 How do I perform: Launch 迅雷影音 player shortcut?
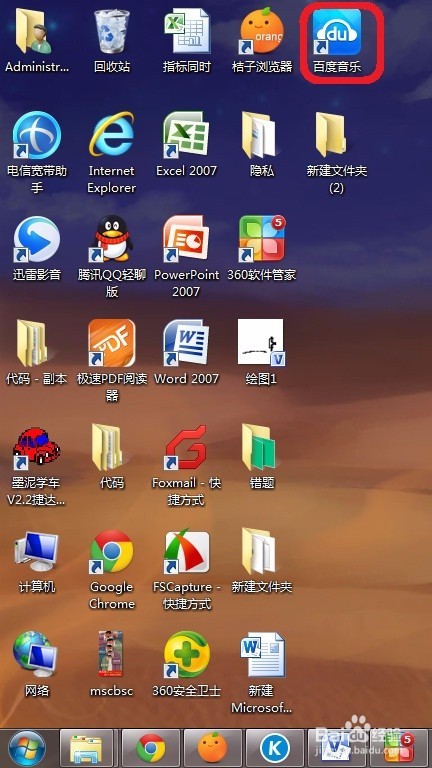click(37, 240)
